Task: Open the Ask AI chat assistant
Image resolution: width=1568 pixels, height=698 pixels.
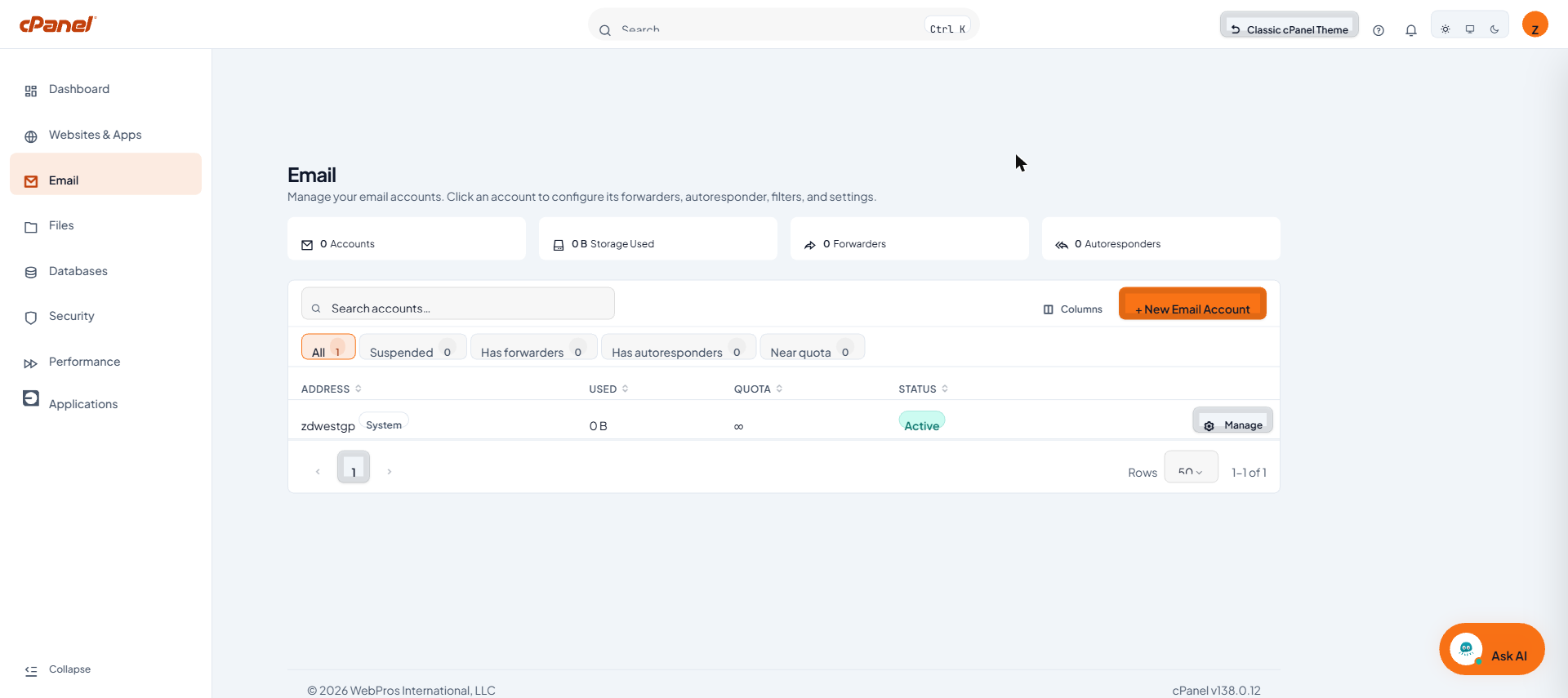Action: click(1492, 649)
